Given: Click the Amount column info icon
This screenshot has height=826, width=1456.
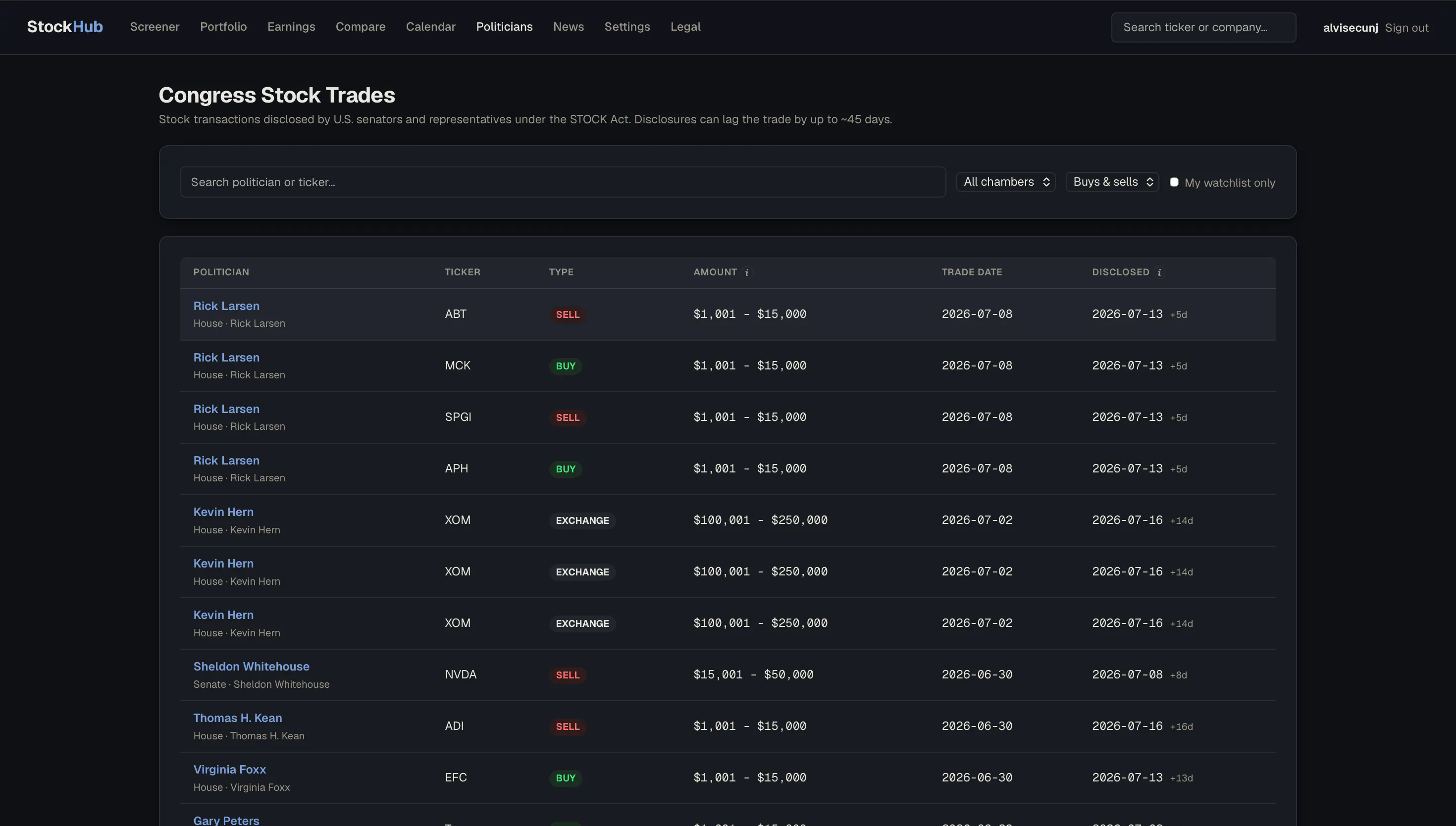Looking at the screenshot, I should 747,272.
